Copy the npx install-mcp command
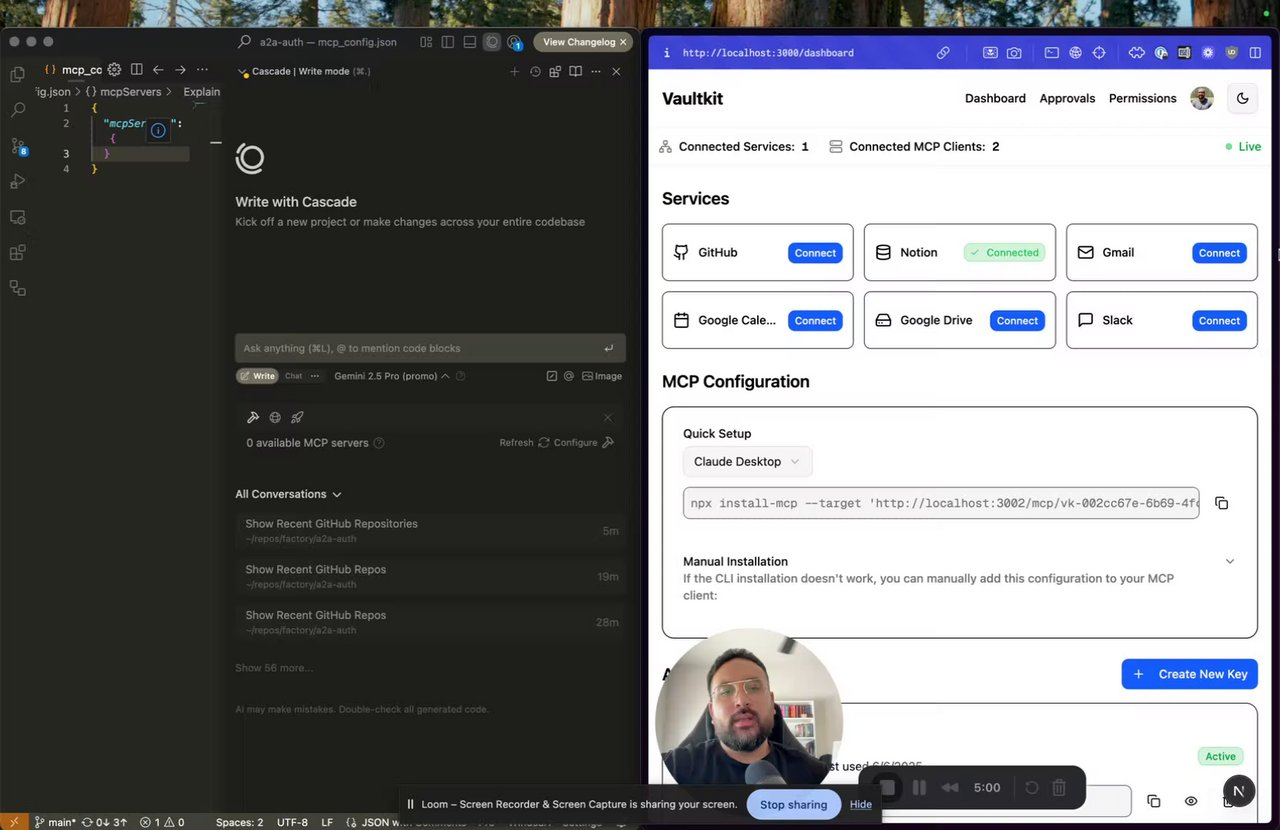 click(x=1221, y=503)
